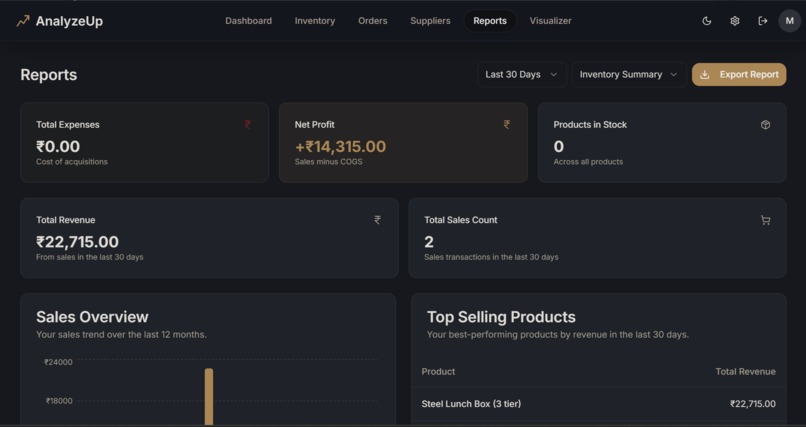Click rupee icon in Net Profit card
This screenshot has height=427, width=806.
[507, 124]
